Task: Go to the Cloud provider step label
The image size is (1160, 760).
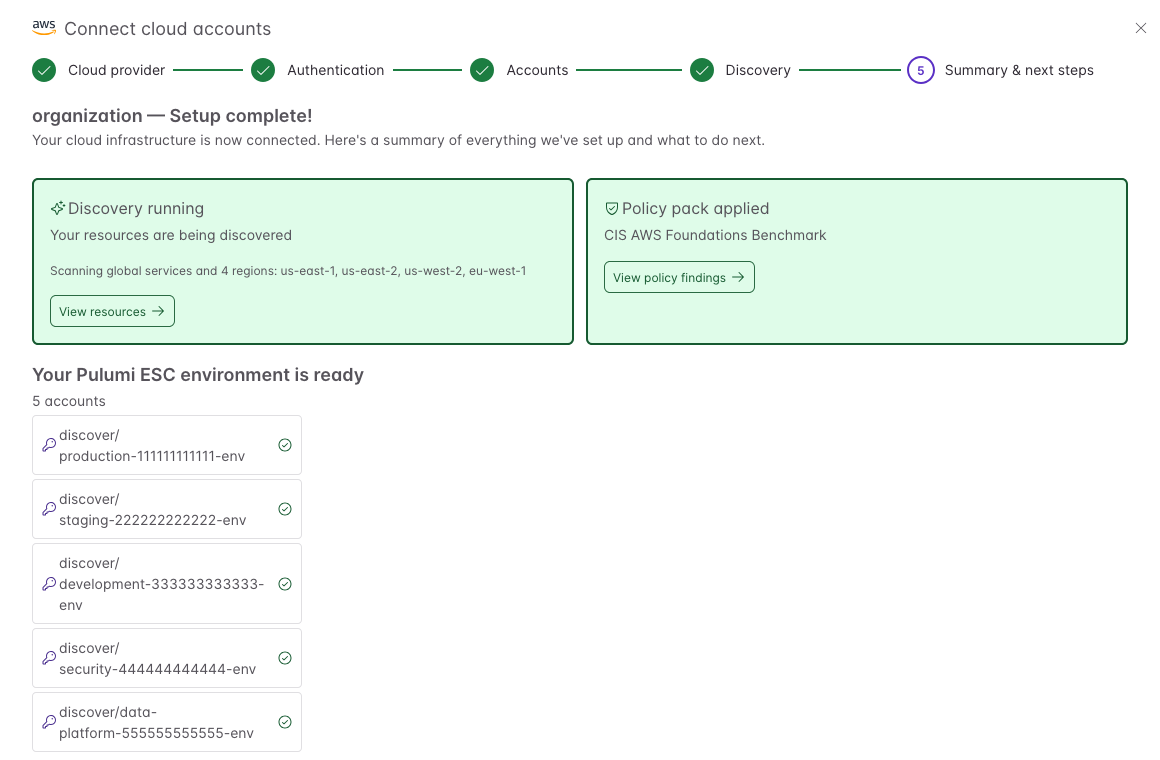Action: click(x=116, y=70)
